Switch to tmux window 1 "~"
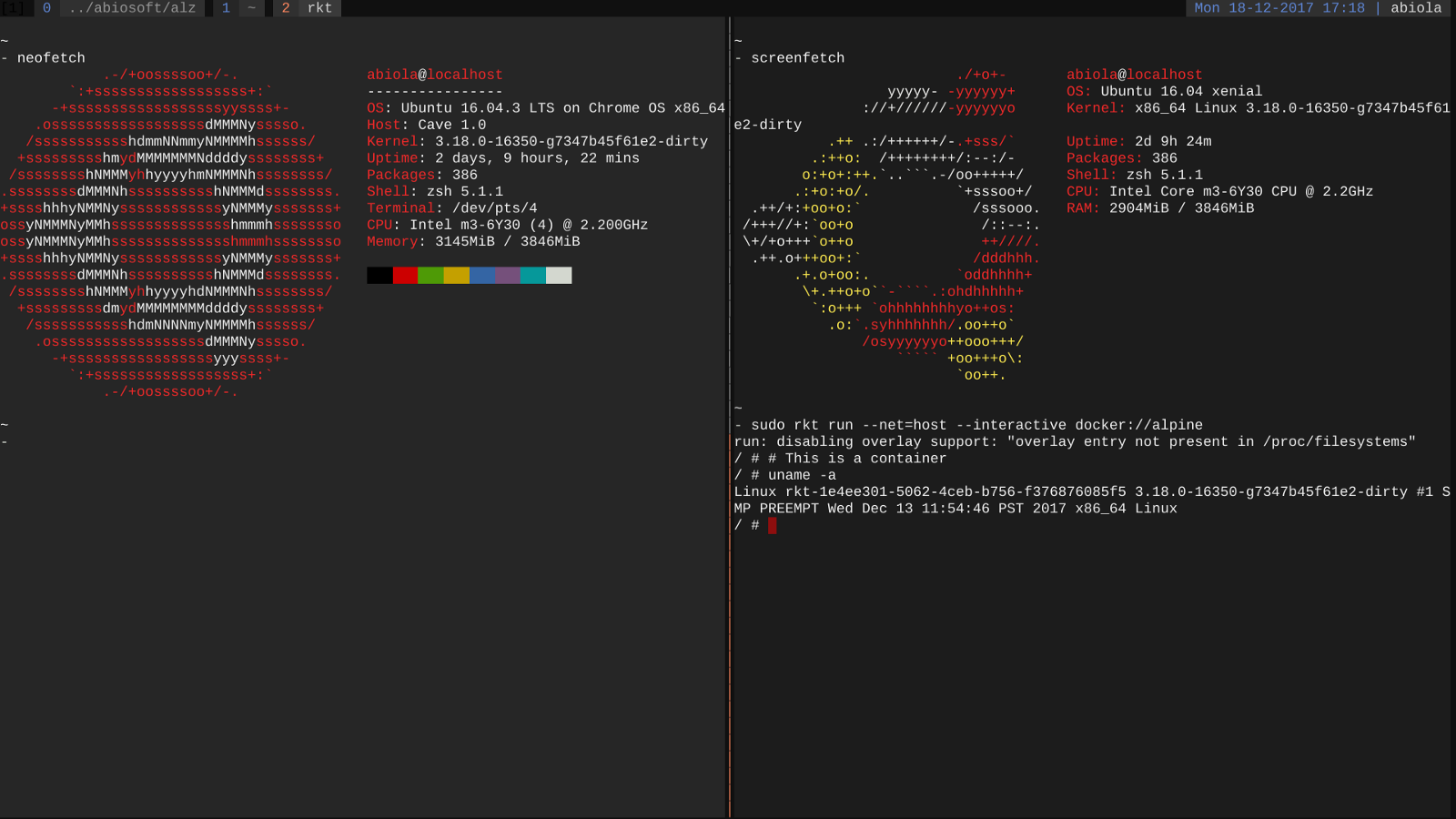 238,8
